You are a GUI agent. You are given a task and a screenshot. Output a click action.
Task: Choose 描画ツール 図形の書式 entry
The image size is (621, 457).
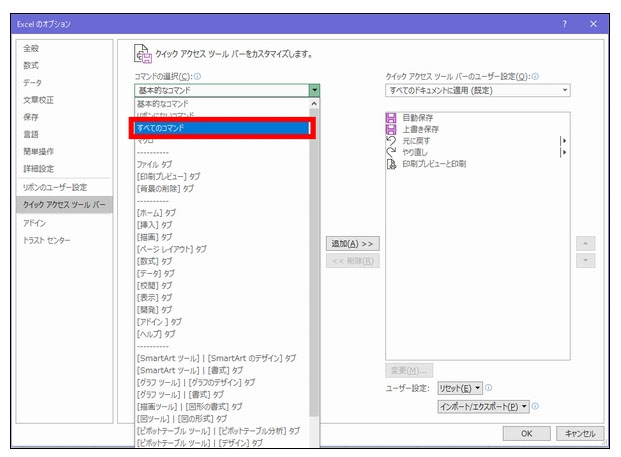pyautogui.click(x=222, y=407)
